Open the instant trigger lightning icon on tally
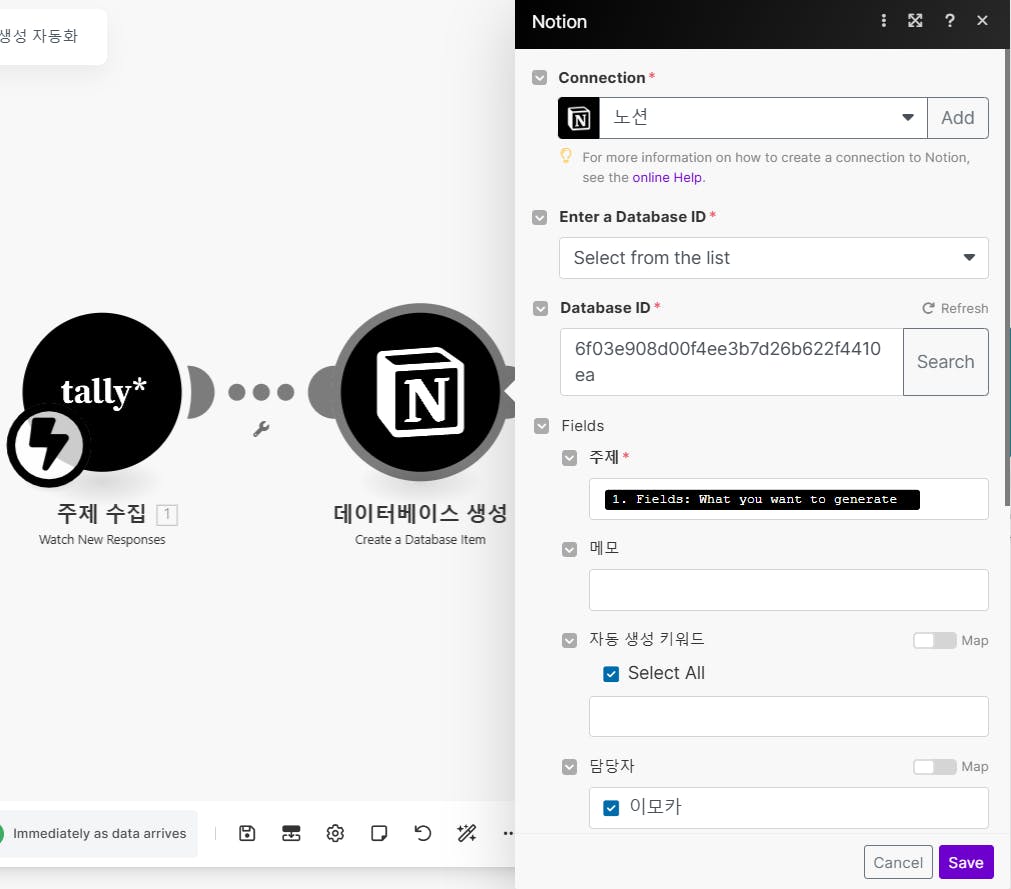Viewport: 1011px width, 889px height. pos(48,445)
